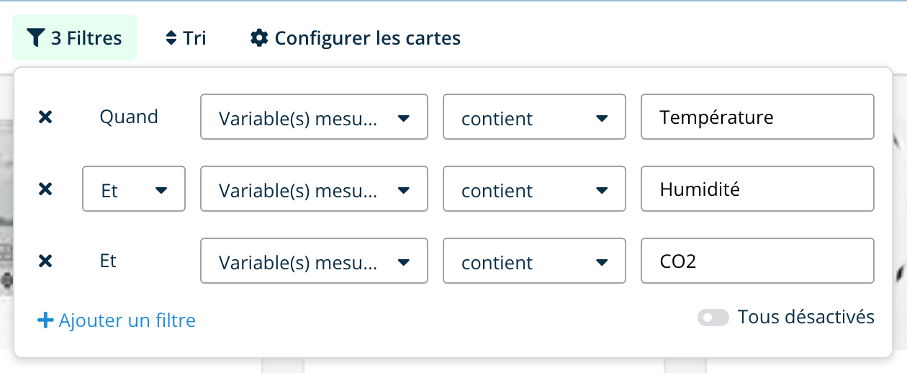
Task: Open the Tri sort menu
Action: (x=186, y=38)
